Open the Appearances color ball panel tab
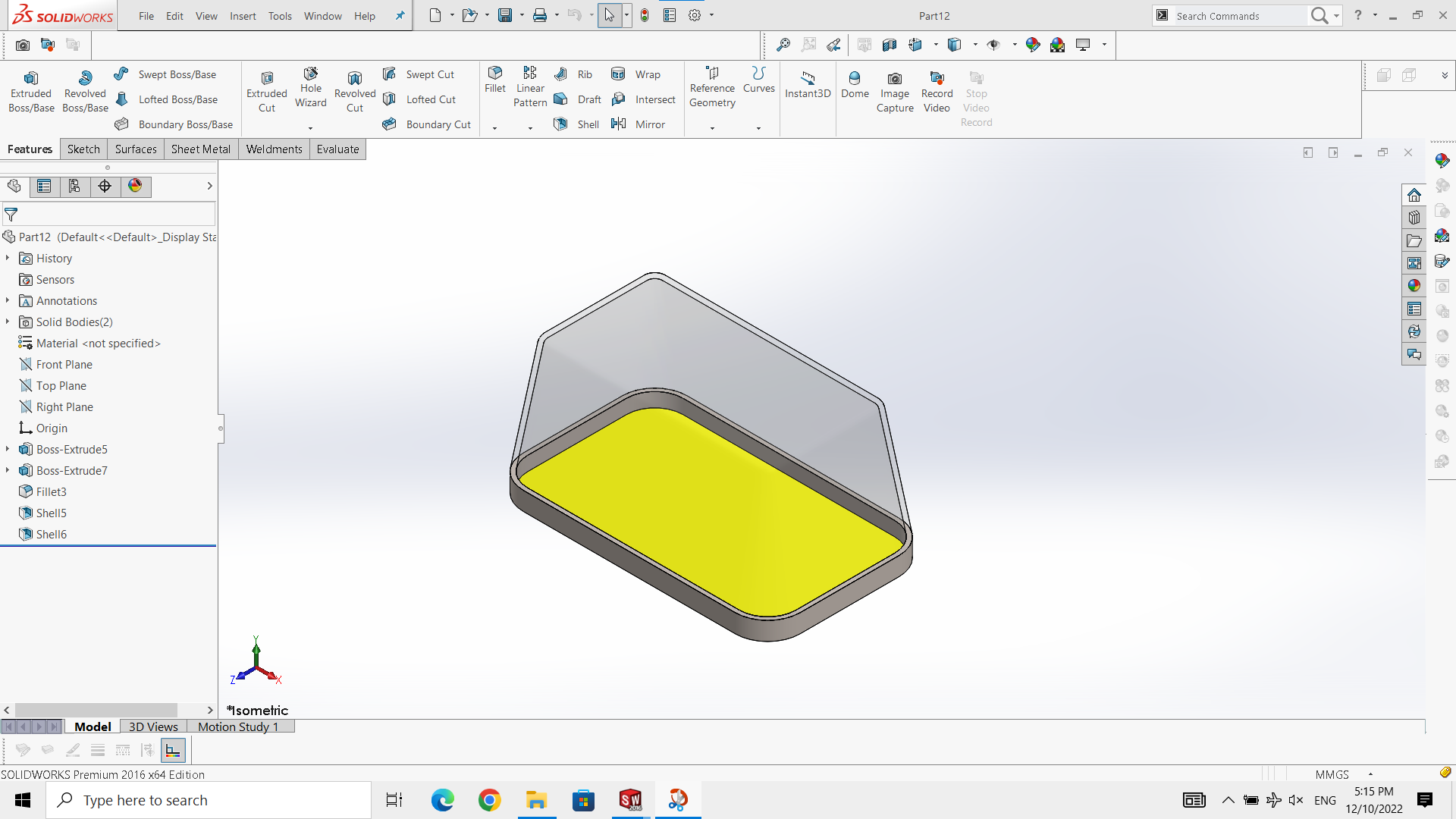Screen dimensions: 1456x819 pos(135,187)
